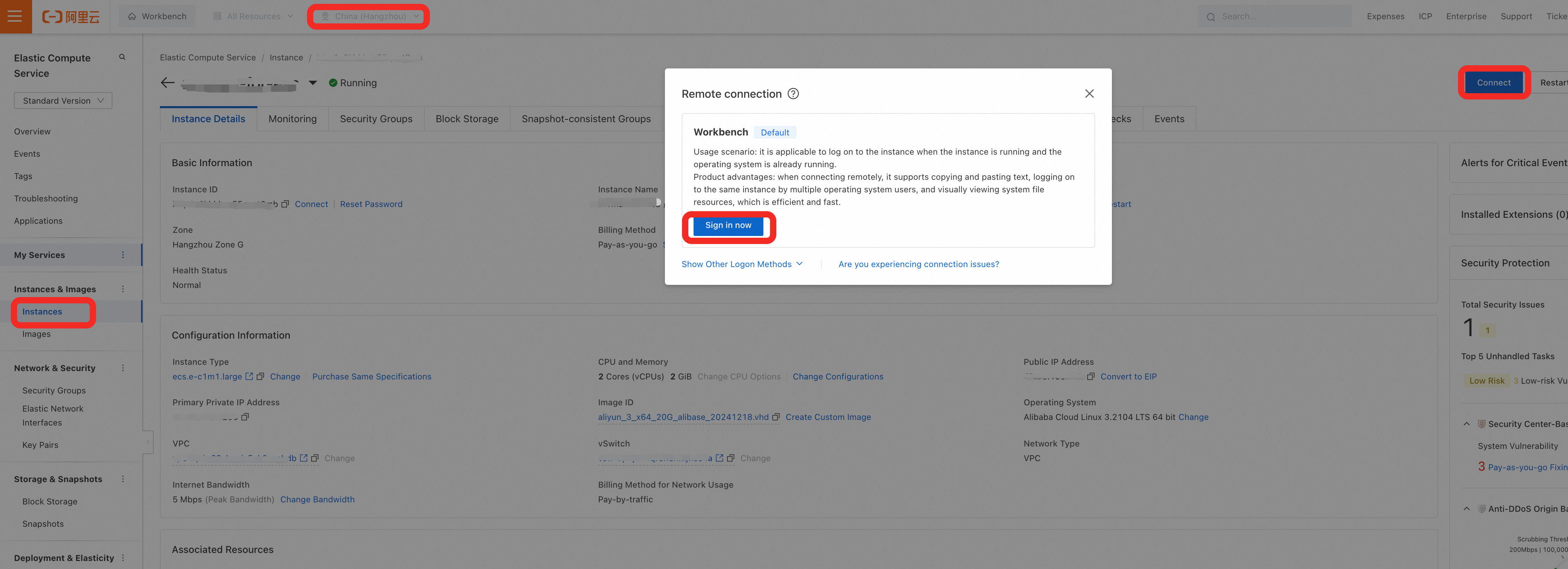Open the China (Hangzhou) region dropdown
Image resolution: width=1568 pixels, height=569 pixels.
[x=369, y=16]
